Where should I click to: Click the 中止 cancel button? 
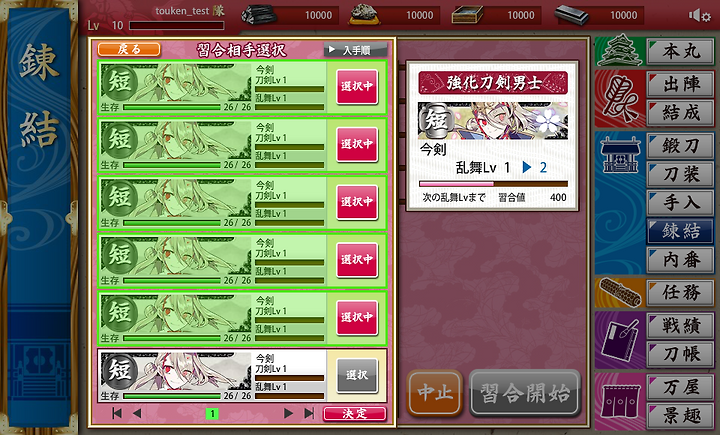click(x=434, y=393)
